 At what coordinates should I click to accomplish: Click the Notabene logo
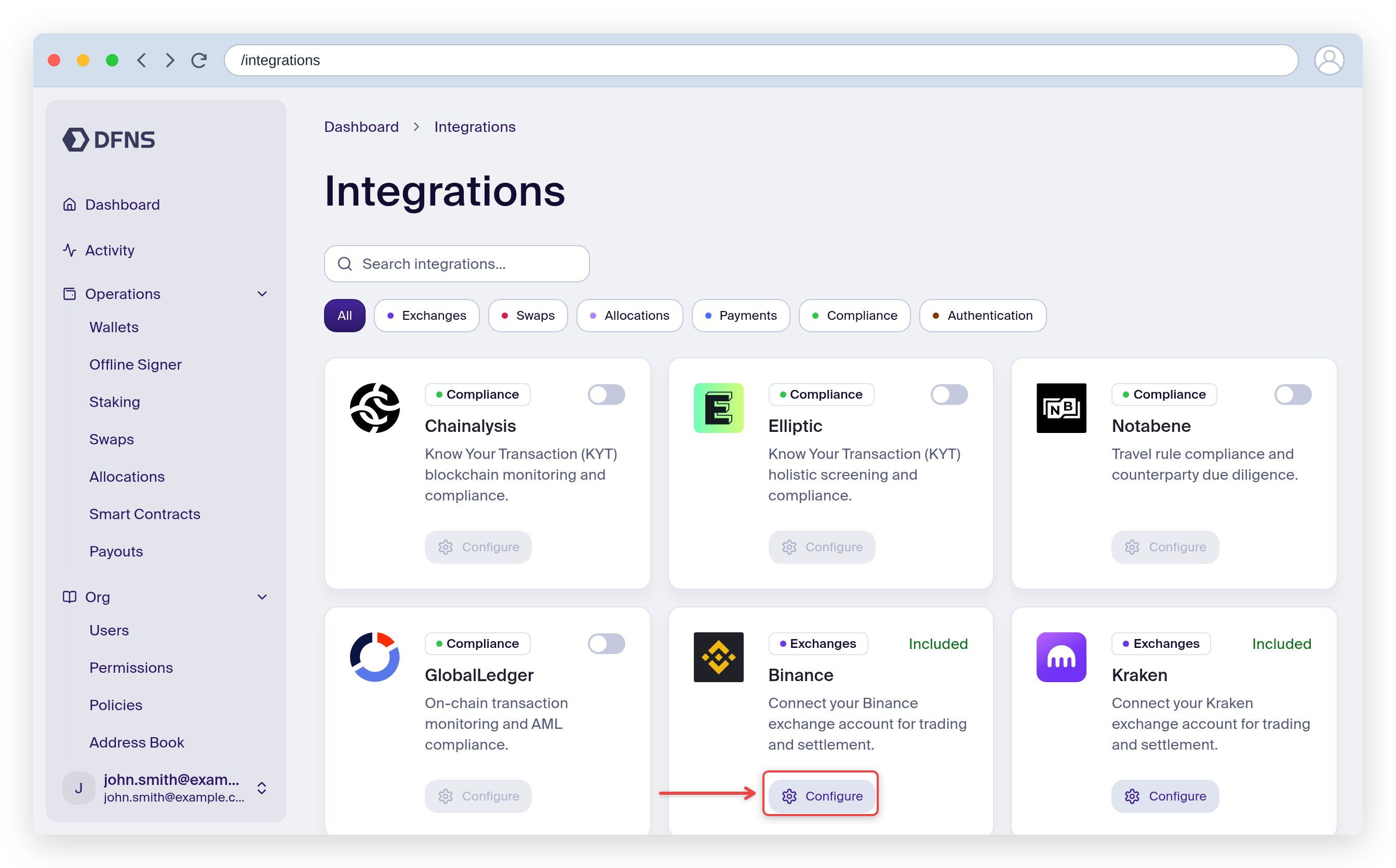pyautogui.click(x=1061, y=408)
